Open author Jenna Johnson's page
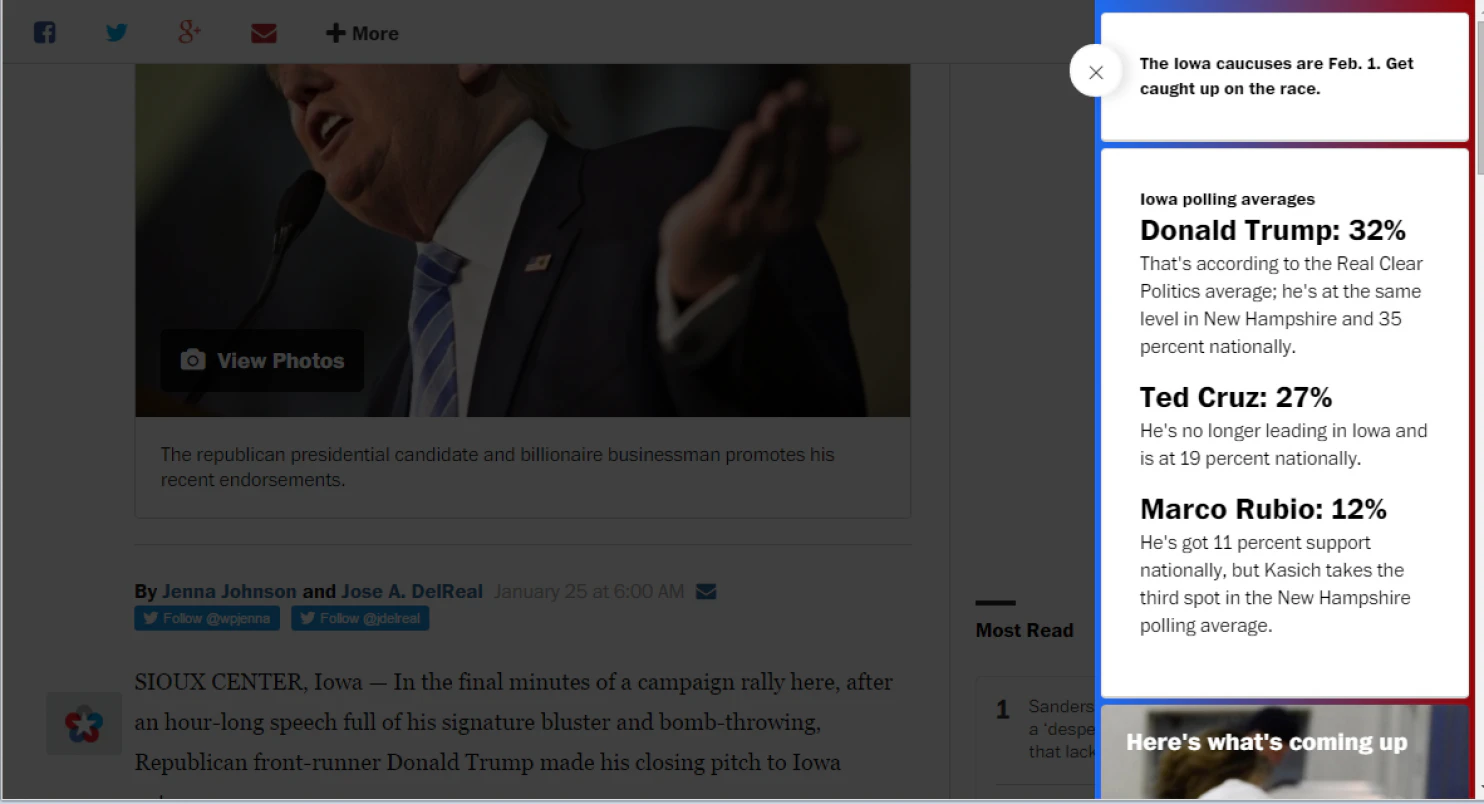The width and height of the screenshot is (1484, 804). (x=229, y=591)
